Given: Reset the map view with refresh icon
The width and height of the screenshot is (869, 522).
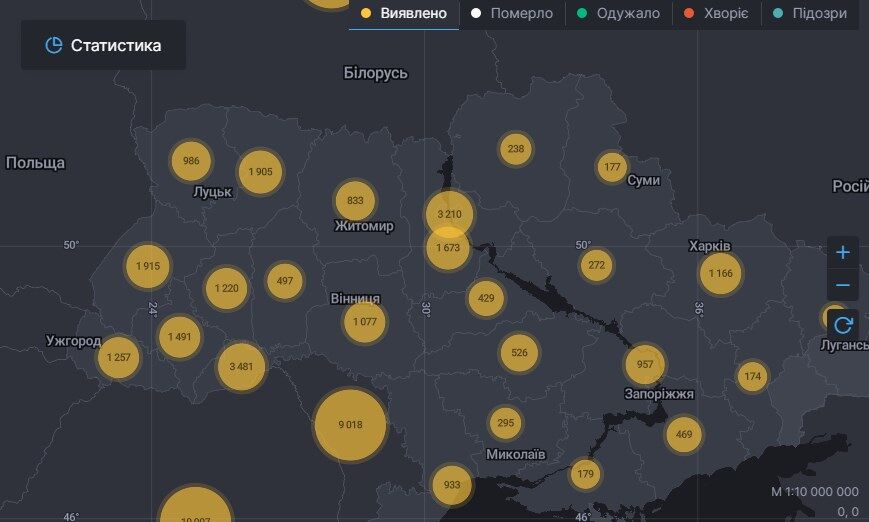Looking at the screenshot, I should tap(842, 324).
